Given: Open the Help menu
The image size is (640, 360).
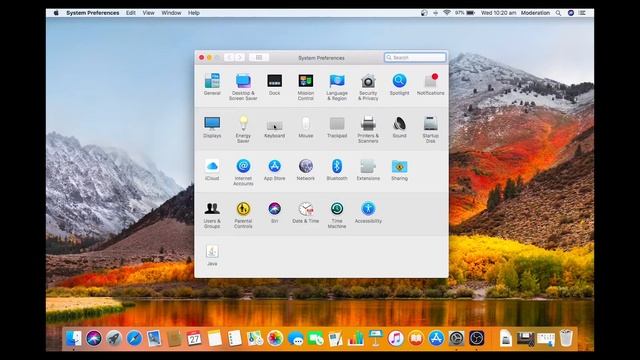Looking at the screenshot, I should click(194, 13).
